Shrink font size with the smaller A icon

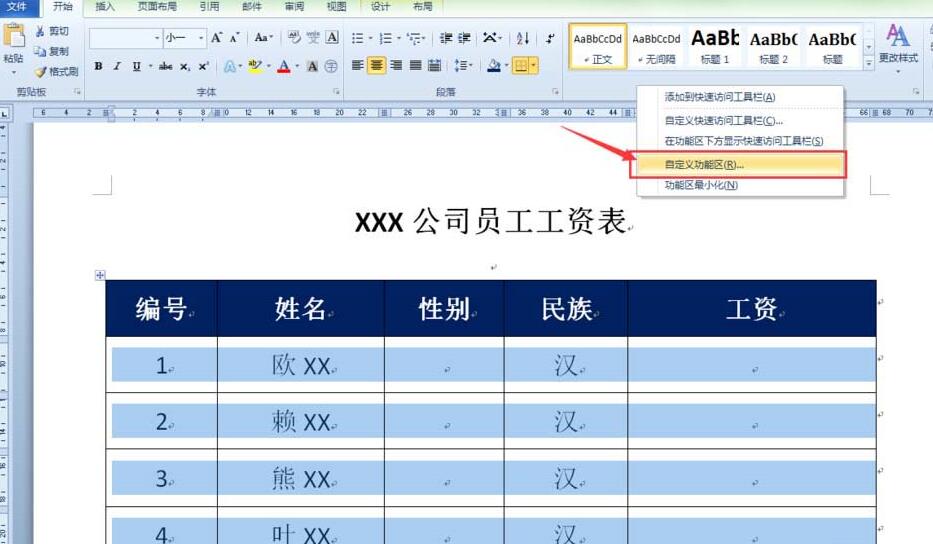(x=234, y=38)
